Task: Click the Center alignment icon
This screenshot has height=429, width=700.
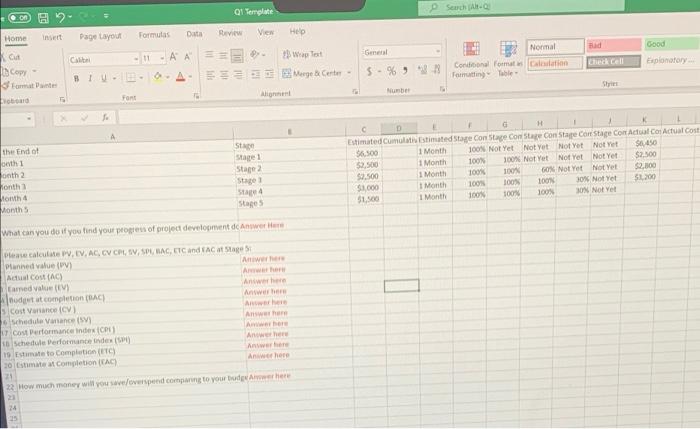Action: [225, 75]
